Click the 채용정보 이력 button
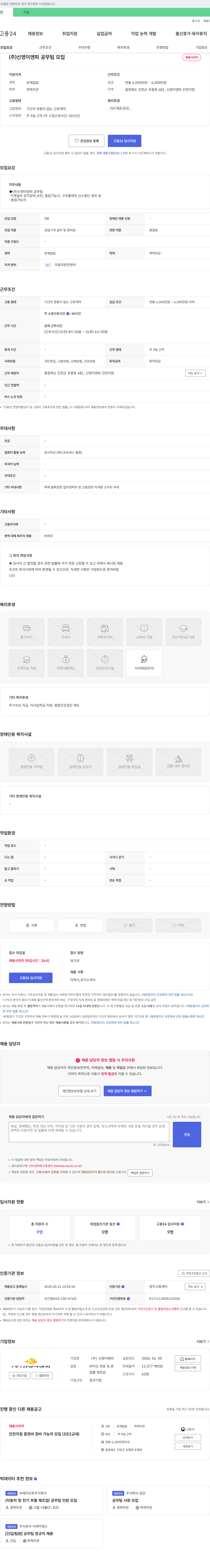Image resolution: width=210 pixels, height=1568 pixels. 188,1368
